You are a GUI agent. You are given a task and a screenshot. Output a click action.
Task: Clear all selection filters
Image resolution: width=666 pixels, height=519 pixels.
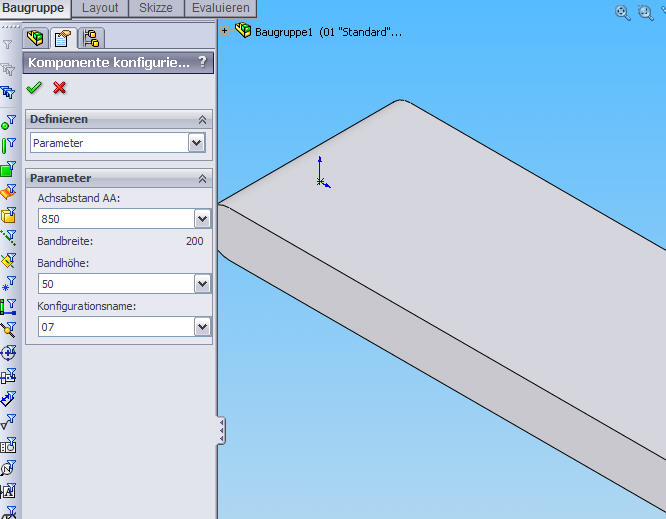8,69
